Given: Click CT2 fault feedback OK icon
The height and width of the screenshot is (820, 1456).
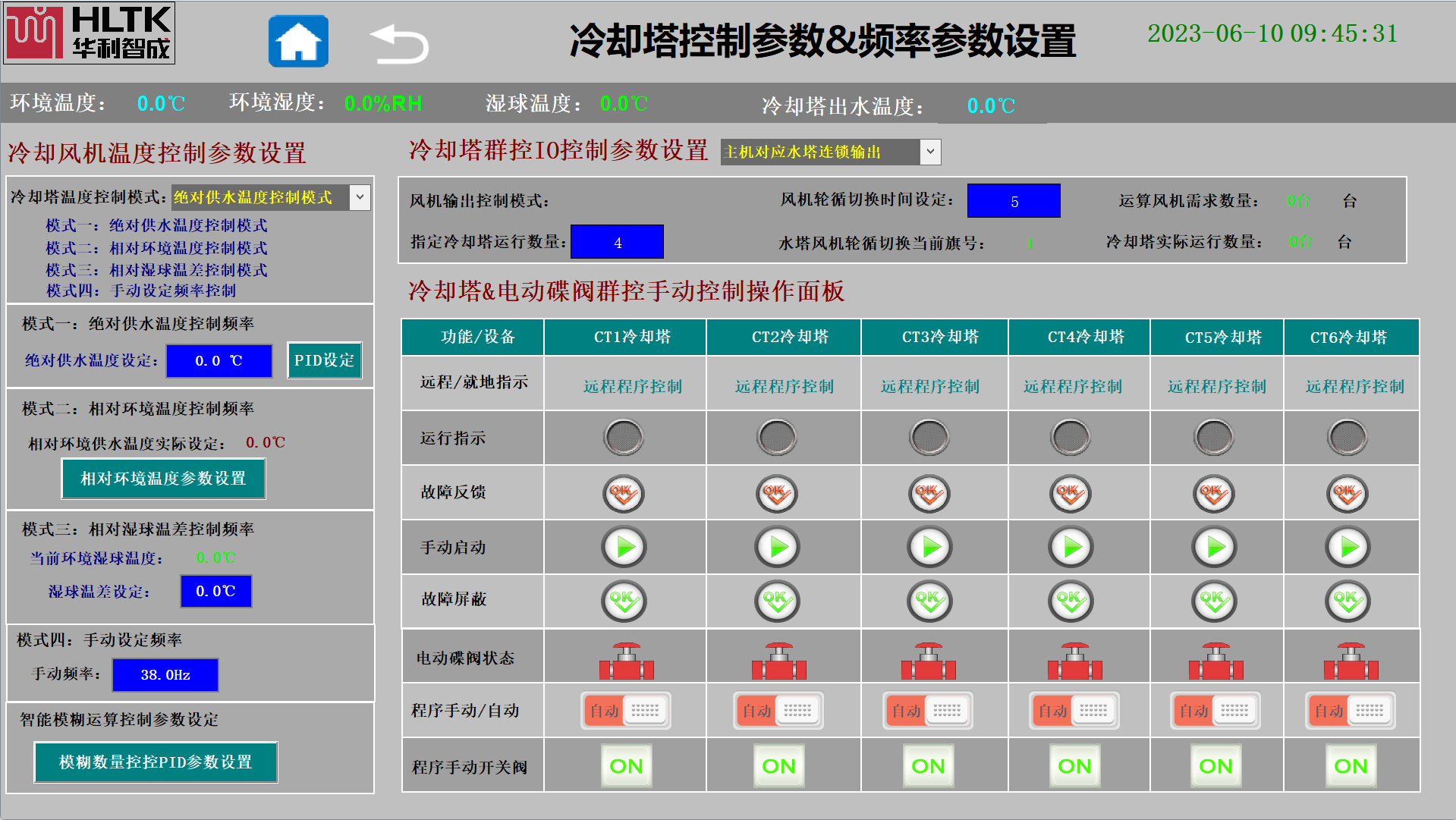Looking at the screenshot, I should click(777, 494).
